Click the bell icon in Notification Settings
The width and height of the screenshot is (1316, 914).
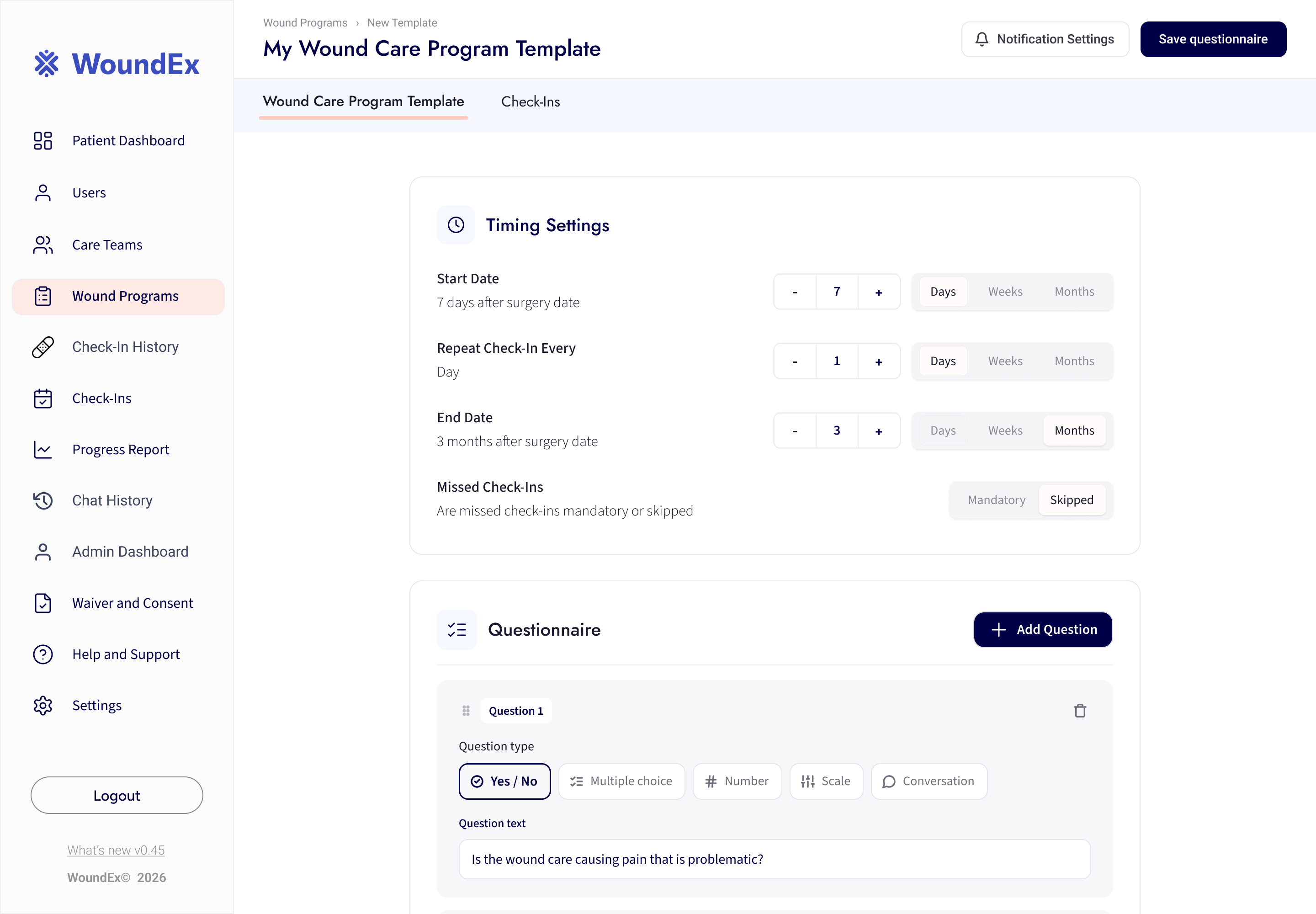(x=982, y=39)
